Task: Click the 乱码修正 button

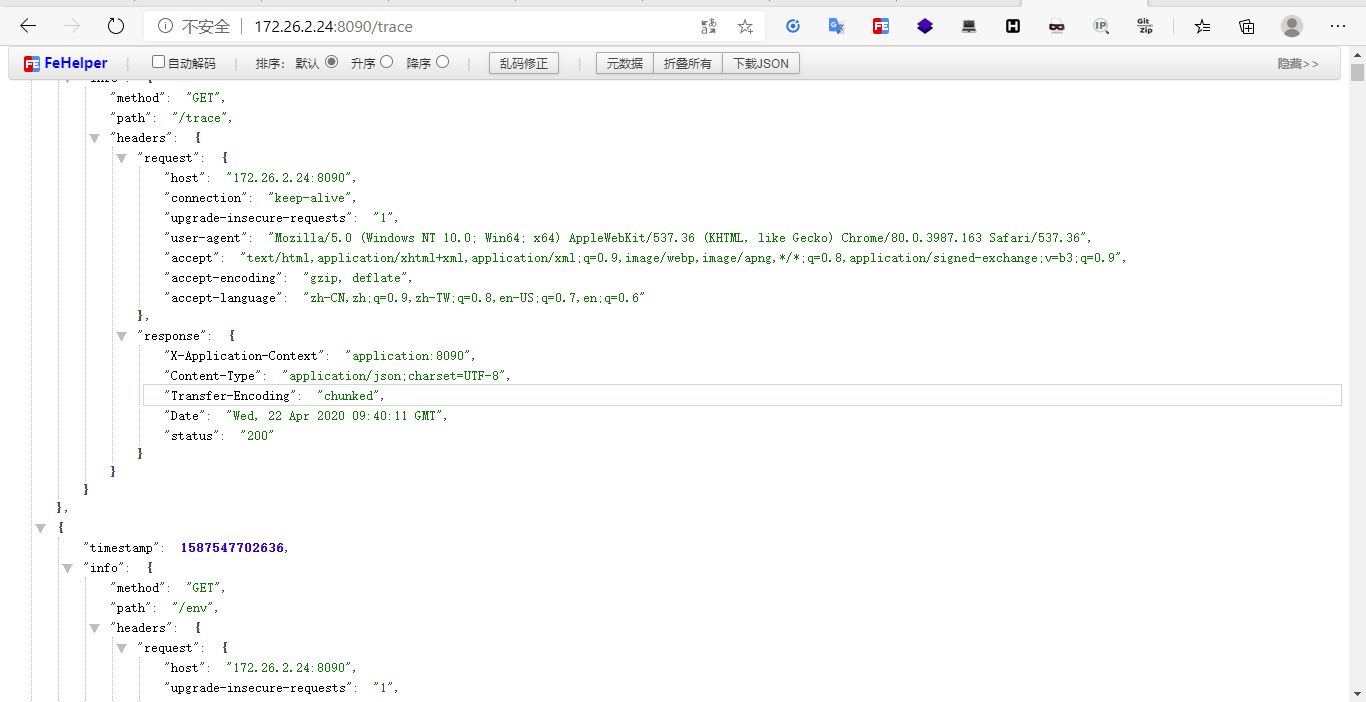Action: click(524, 63)
